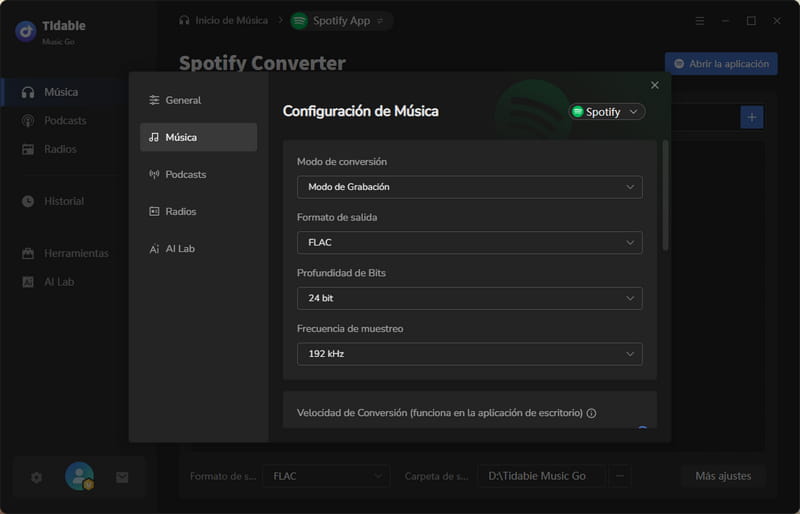Open Radios settings tab in dialog

point(198,211)
